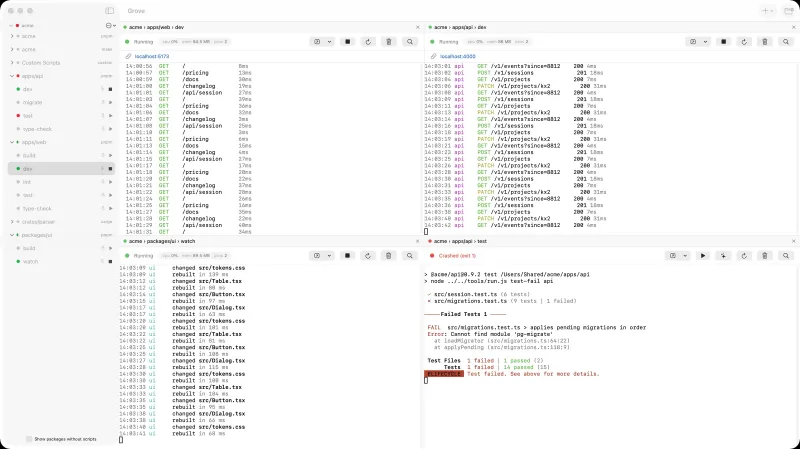Collapse the apps/api group in sidebar
Image resolution: width=800 pixels, height=449 pixels.
12,76
